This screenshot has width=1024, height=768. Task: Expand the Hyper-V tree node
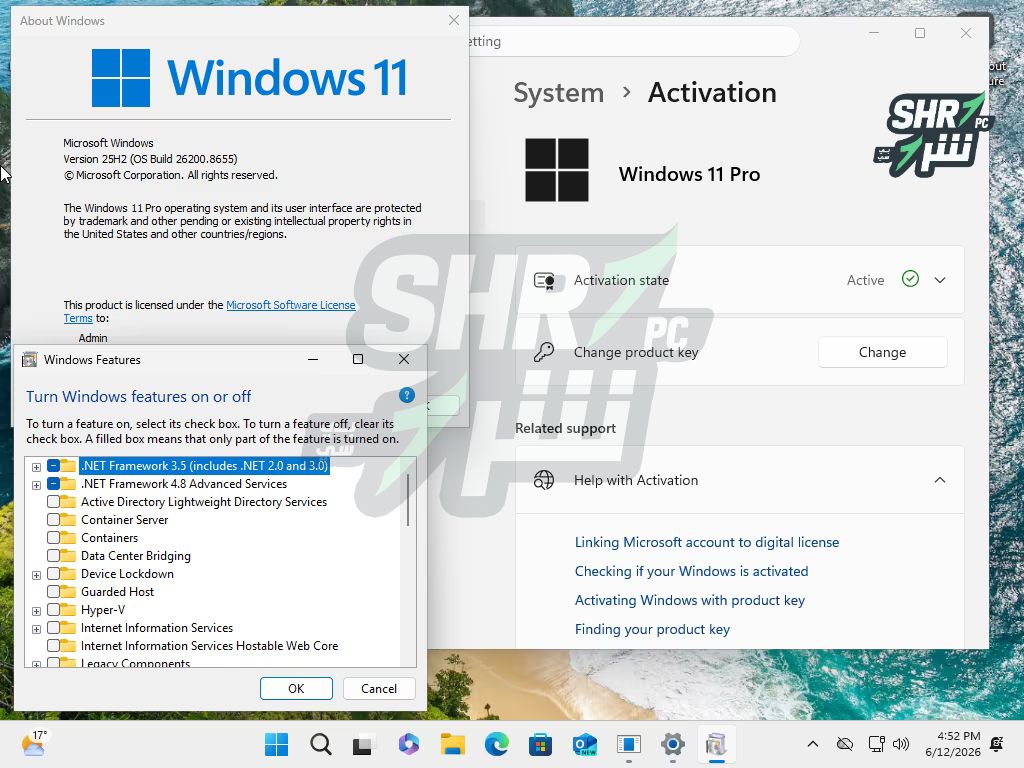[x=37, y=611]
